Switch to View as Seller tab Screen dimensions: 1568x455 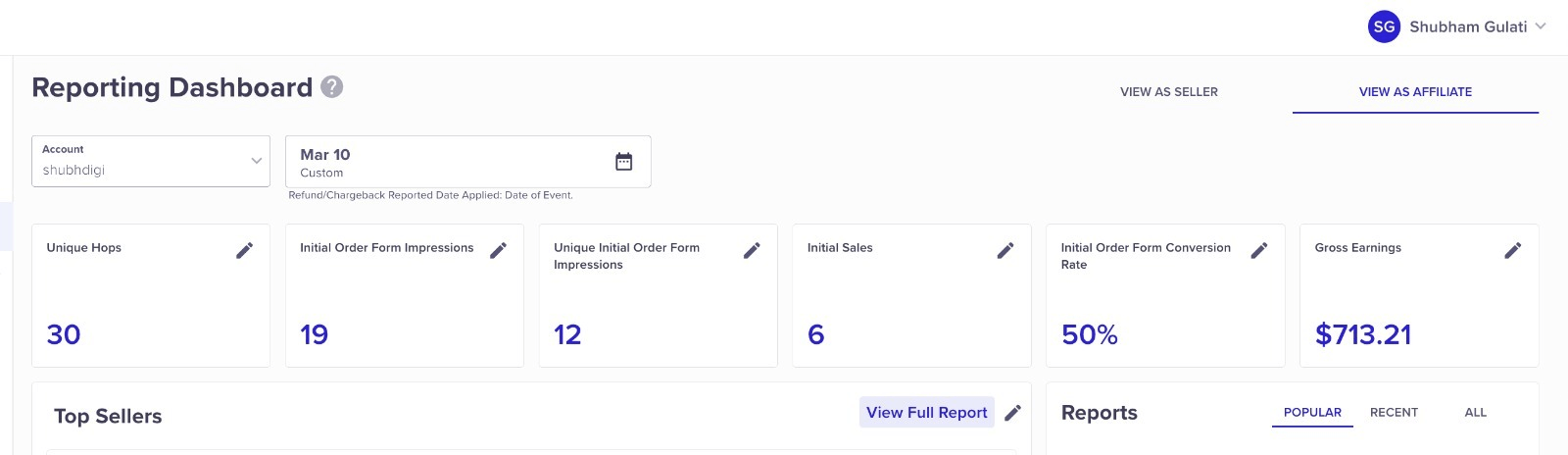tap(1169, 92)
